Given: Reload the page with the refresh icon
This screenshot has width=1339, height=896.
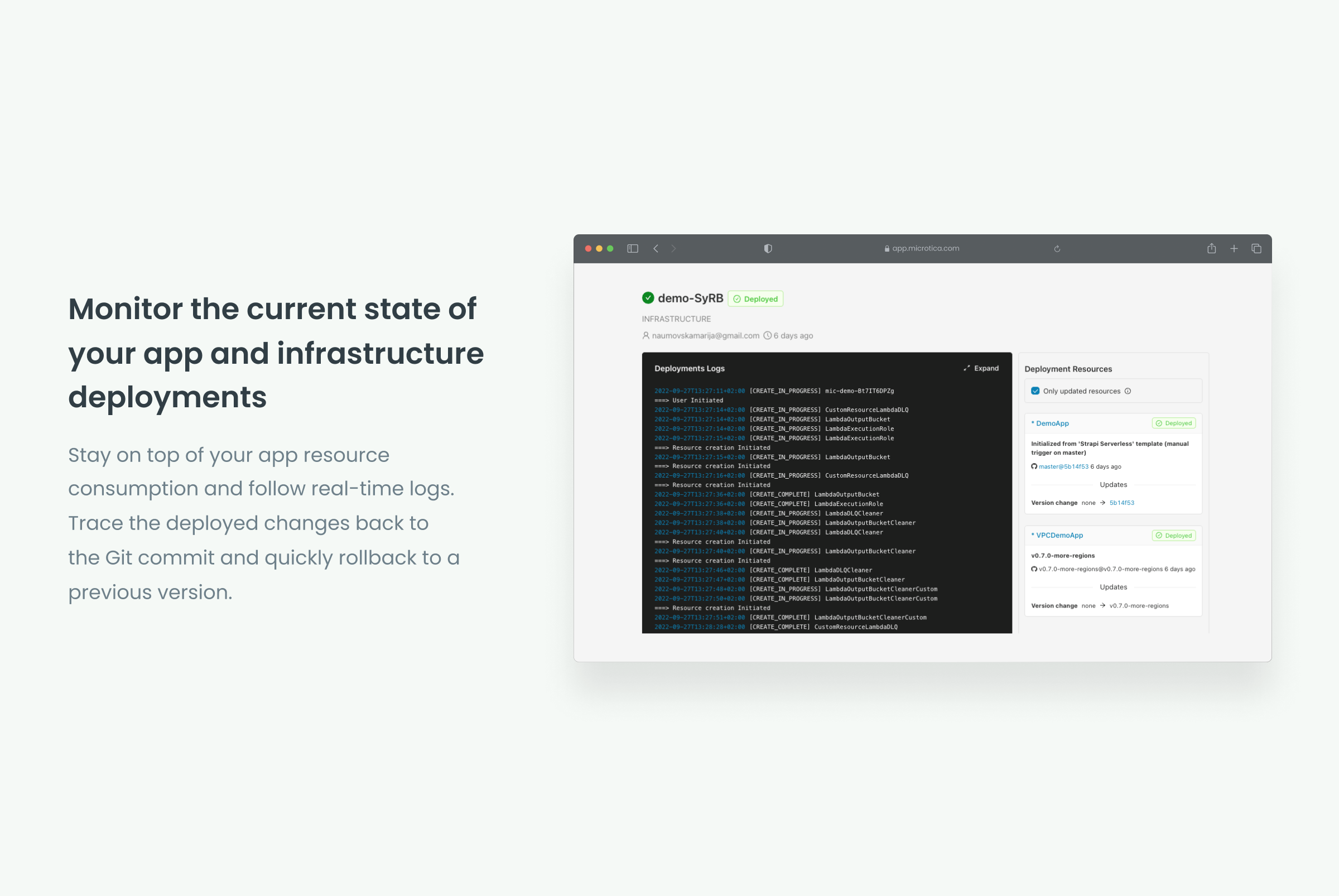Looking at the screenshot, I should (1057, 249).
